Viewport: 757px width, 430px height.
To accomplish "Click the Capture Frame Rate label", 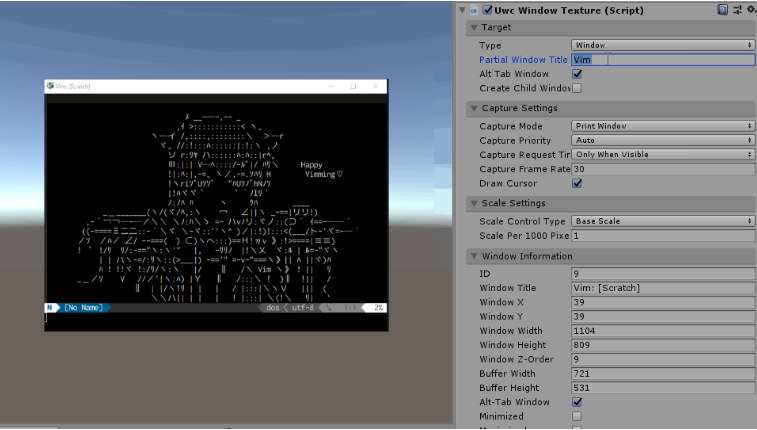I will [525, 169].
